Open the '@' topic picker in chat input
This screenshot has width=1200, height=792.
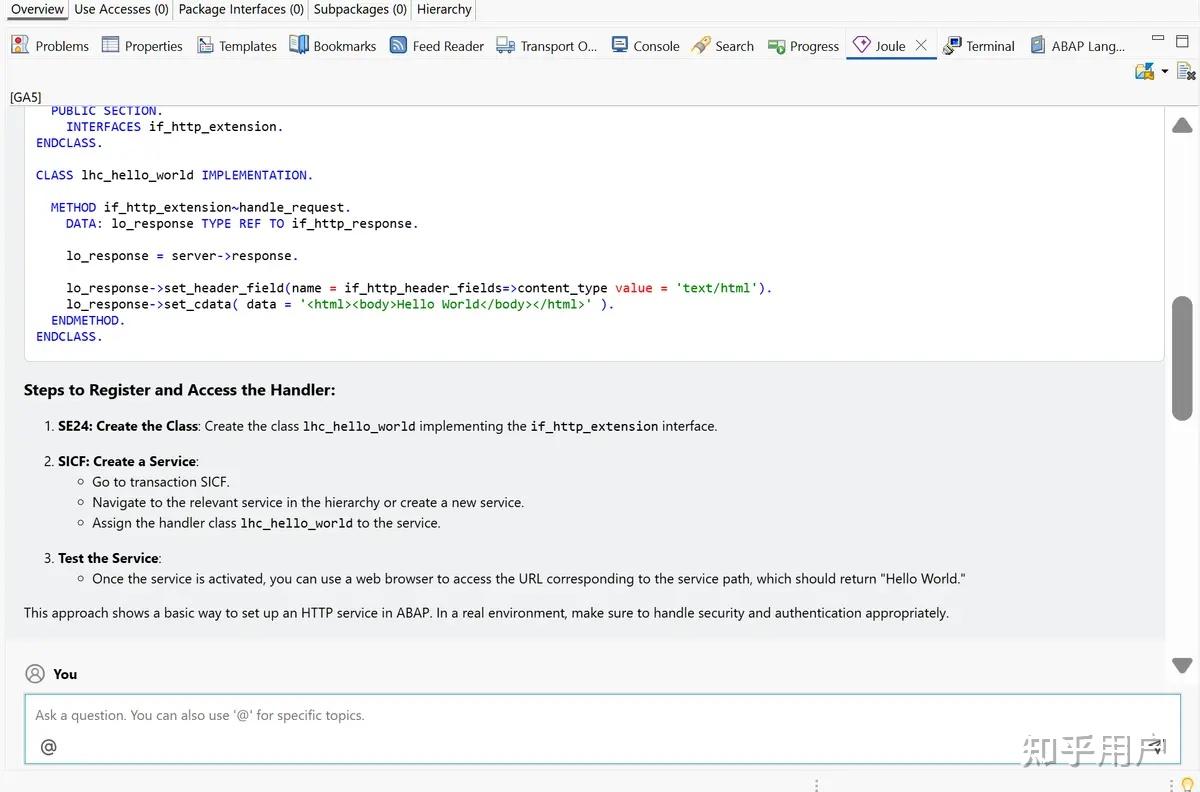(x=48, y=746)
